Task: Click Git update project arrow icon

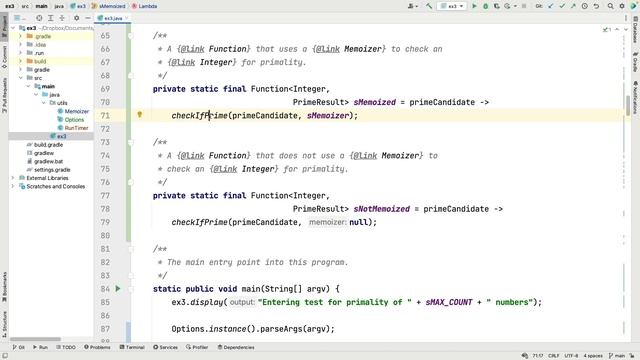Action: [x=551, y=6]
